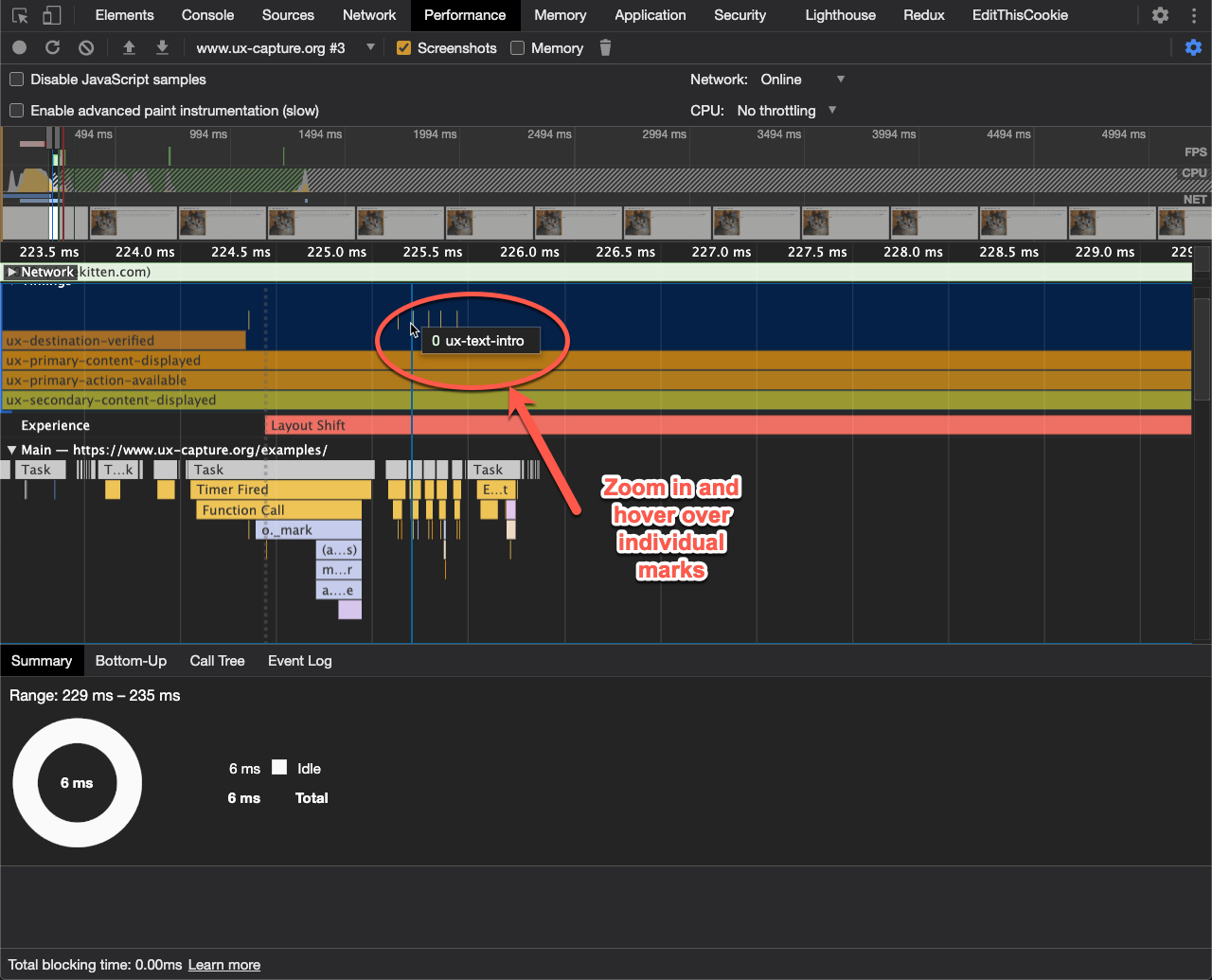Expand the Network track section
The image size is (1212, 980).
pyautogui.click(x=12, y=273)
